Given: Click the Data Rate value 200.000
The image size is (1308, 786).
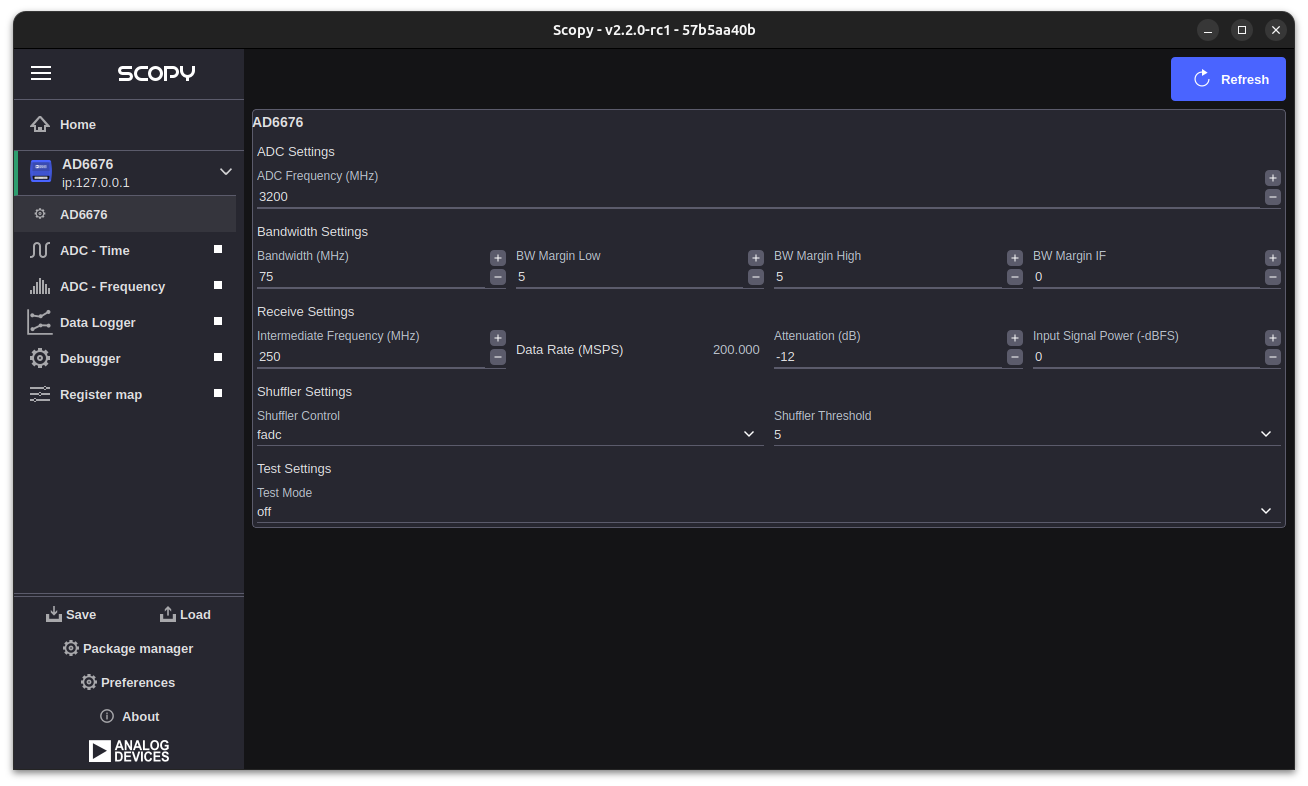Looking at the screenshot, I should (736, 350).
